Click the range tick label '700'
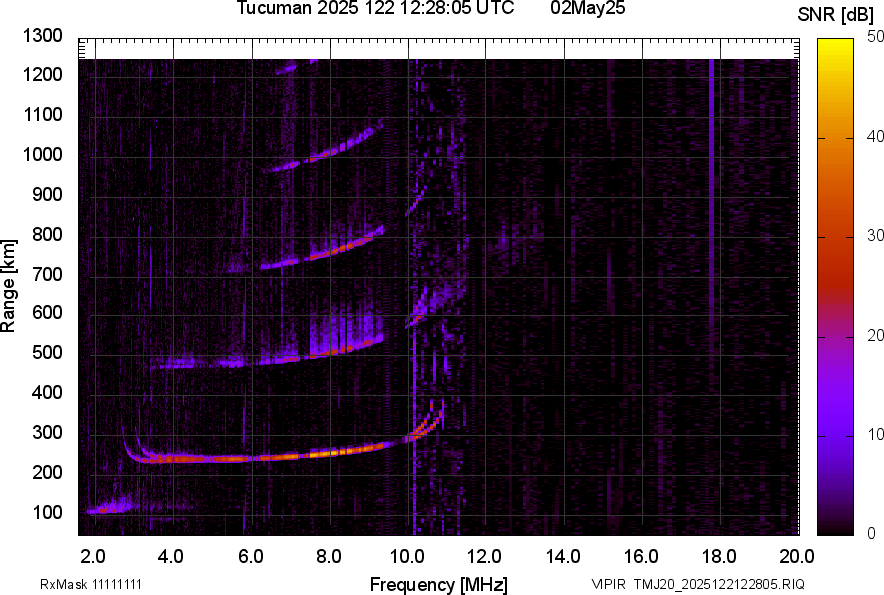Screen dimensions: 884x595 click(x=47, y=274)
